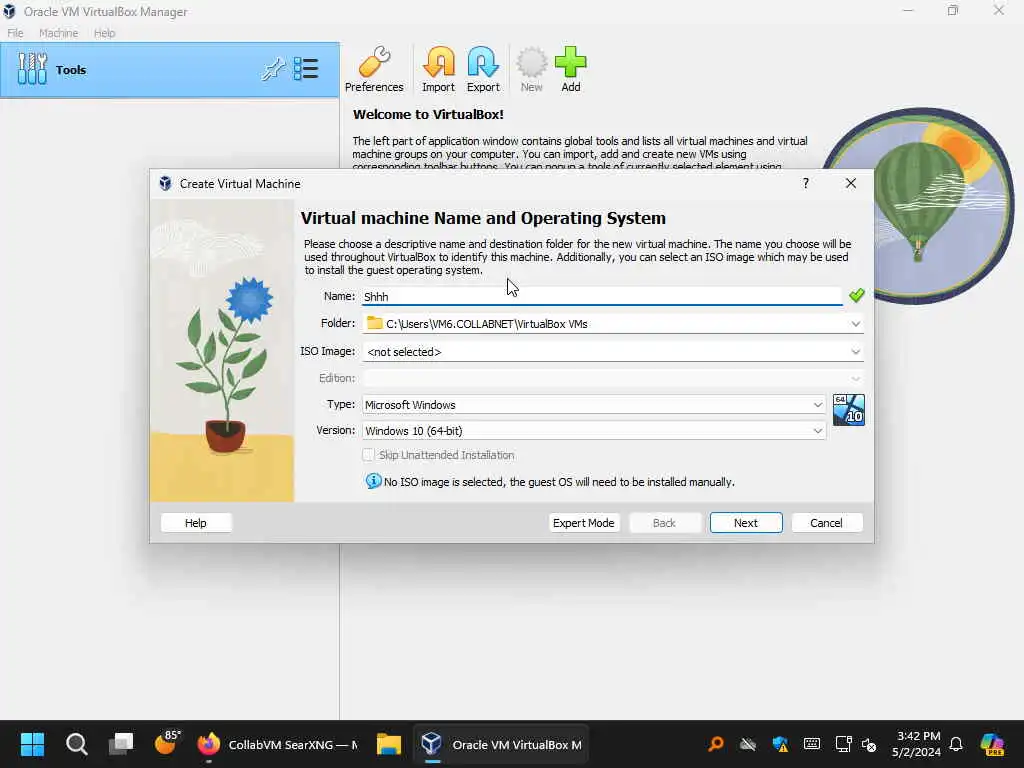
Task: Click the Tools icon in left panel
Action: [x=32, y=69]
